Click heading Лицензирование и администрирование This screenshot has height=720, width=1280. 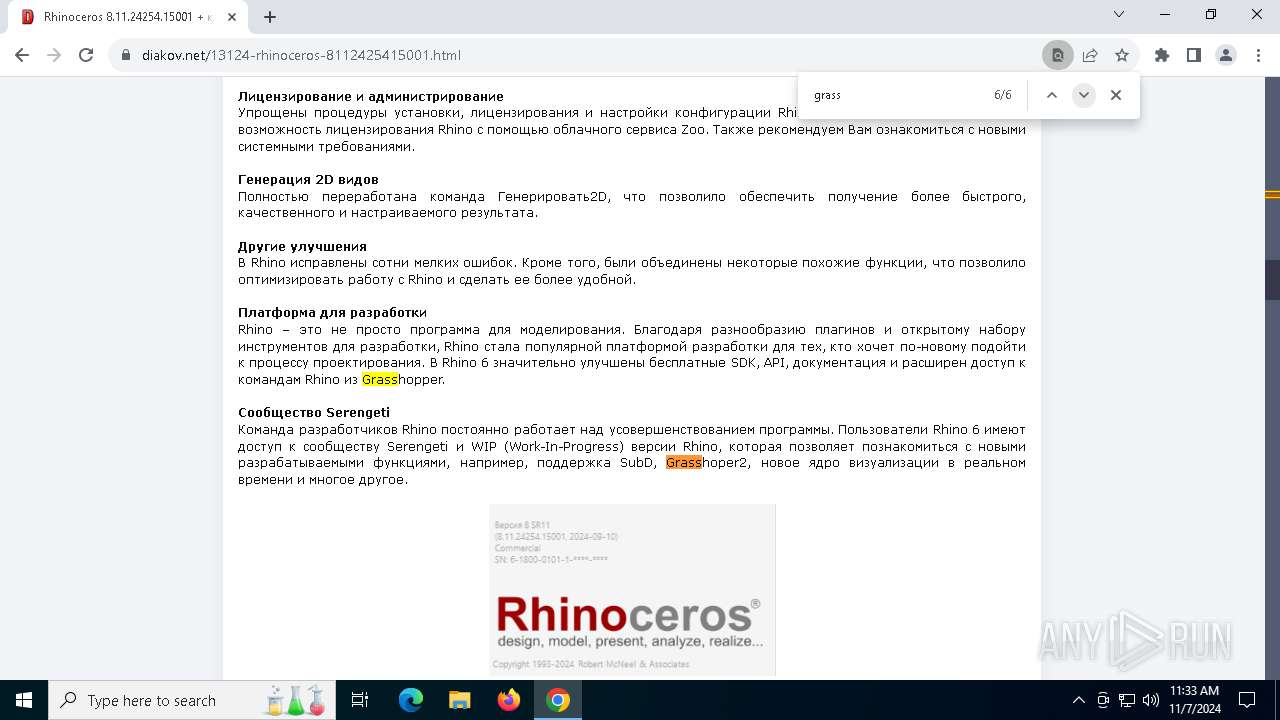click(x=370, y=96)
